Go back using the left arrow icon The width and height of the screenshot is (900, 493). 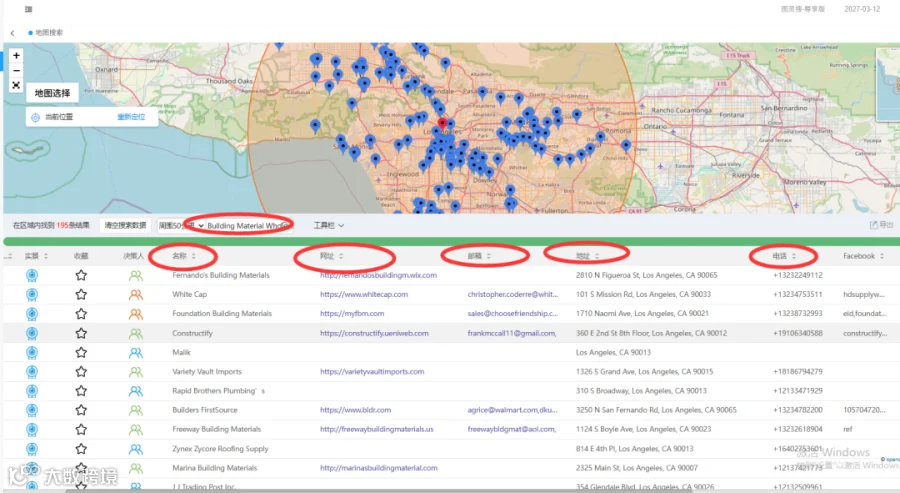(x=12, y=33)
